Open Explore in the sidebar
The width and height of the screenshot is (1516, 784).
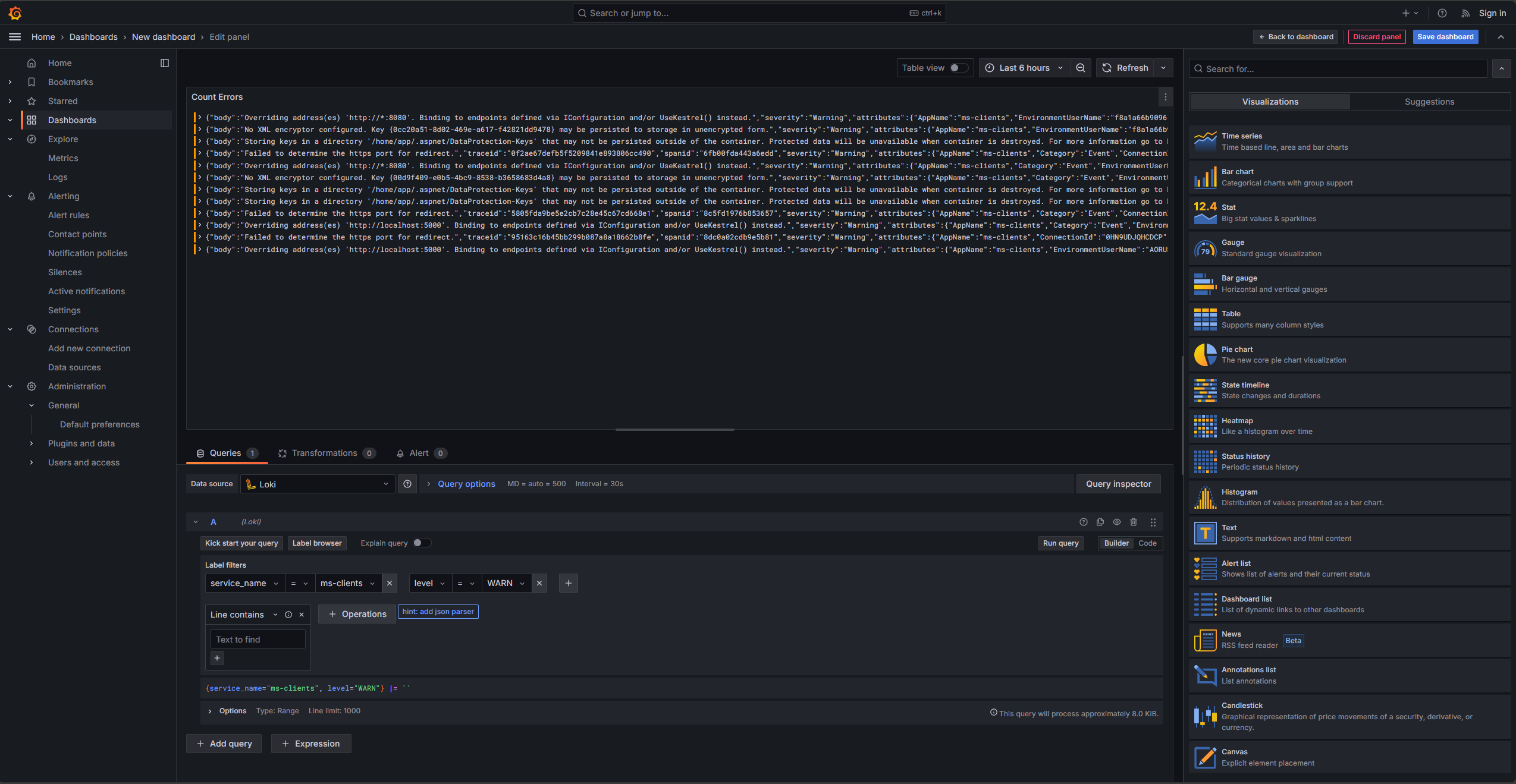63,139
